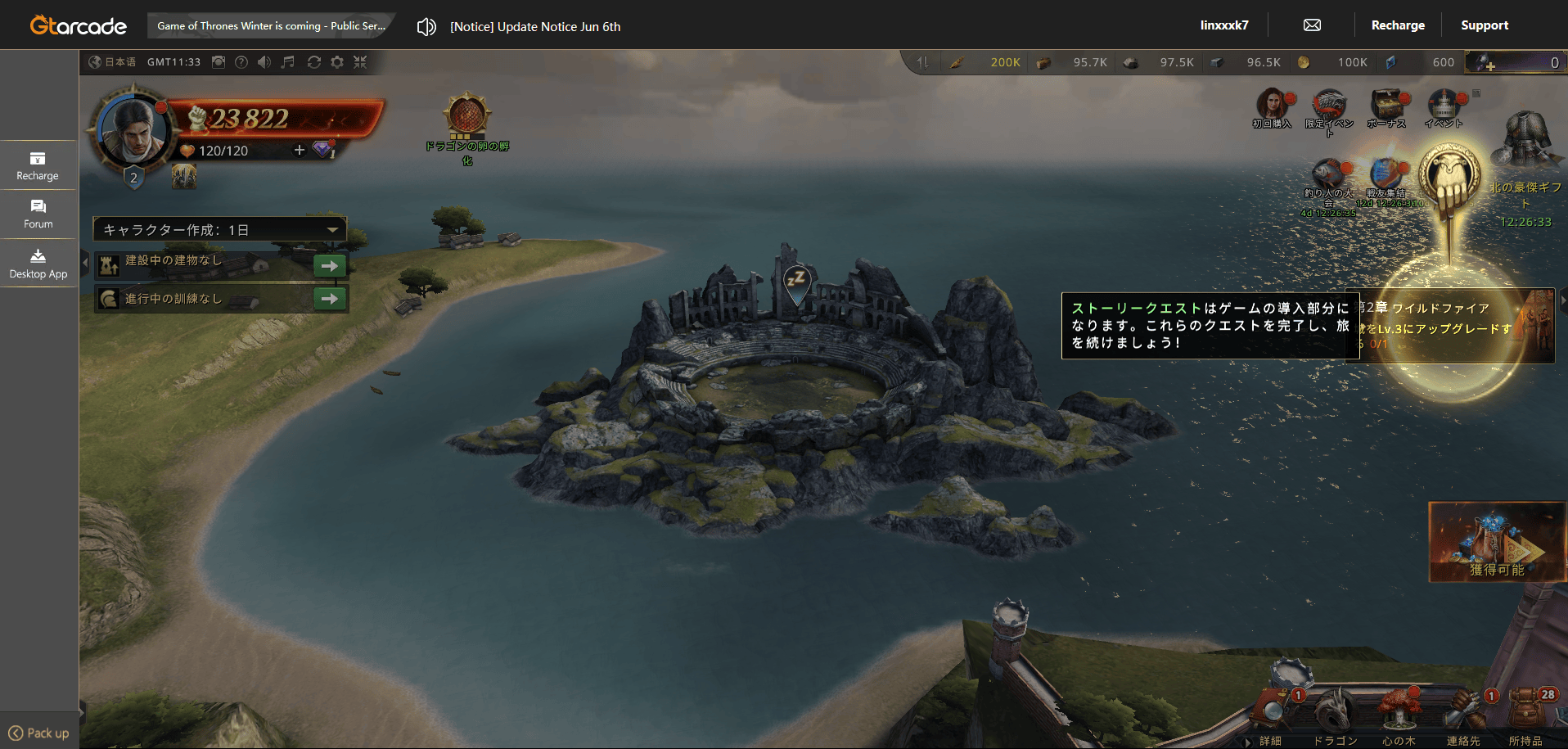Click the notice speaker icon
Image resolution: width=1568 pixels, height=749 pixels.
[x=426, y=27]
